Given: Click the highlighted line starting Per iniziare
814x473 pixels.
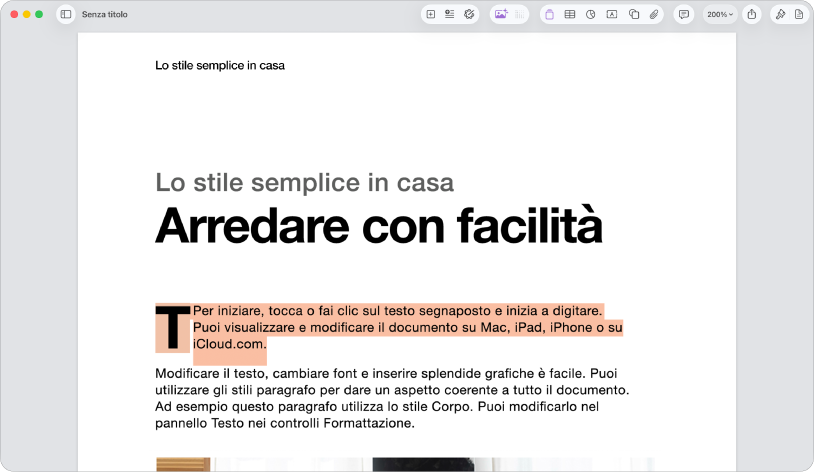Looking at the screenshot, I should point(397,311).
